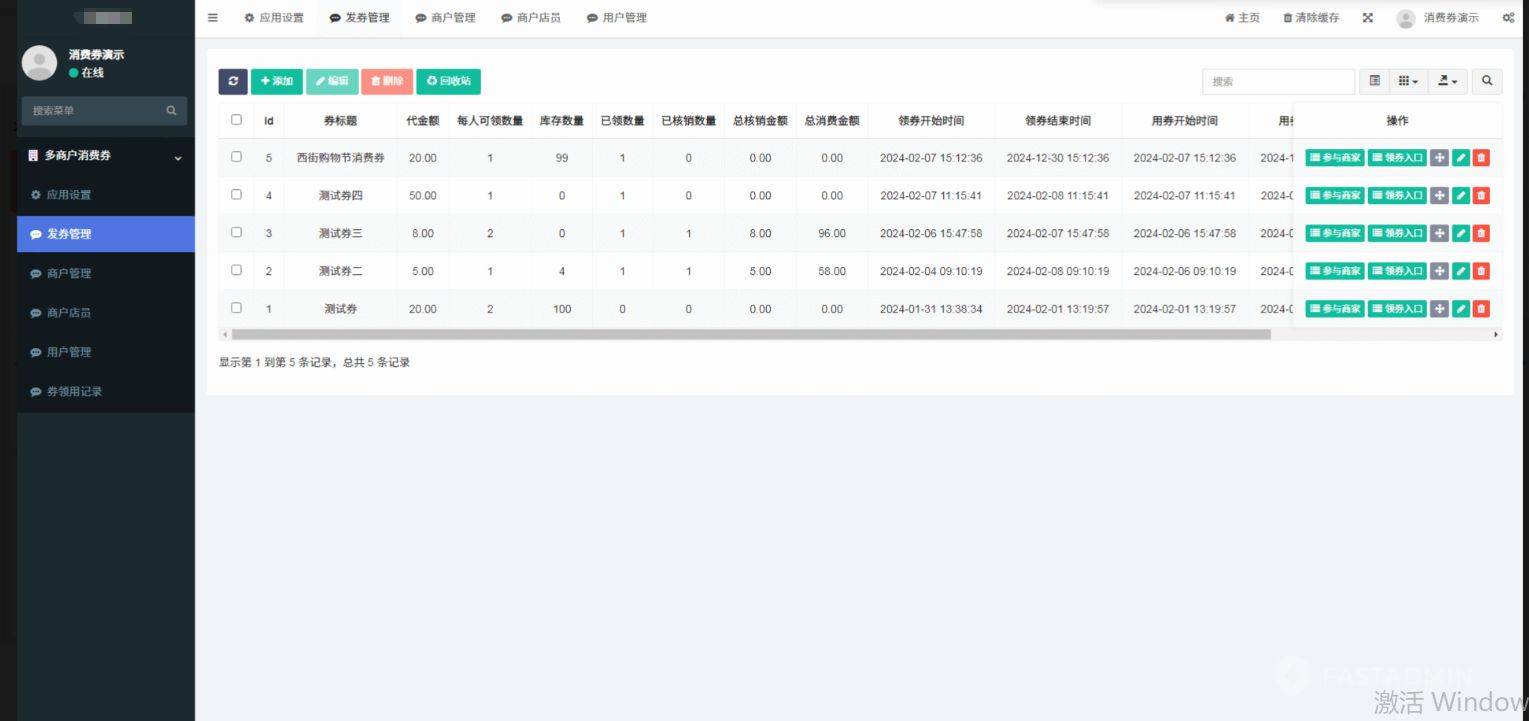This screenshot has width=1529, height=721.
Task: Click 领券入口 for 西街购物节消费券
Action: [x=1397, y=157]
